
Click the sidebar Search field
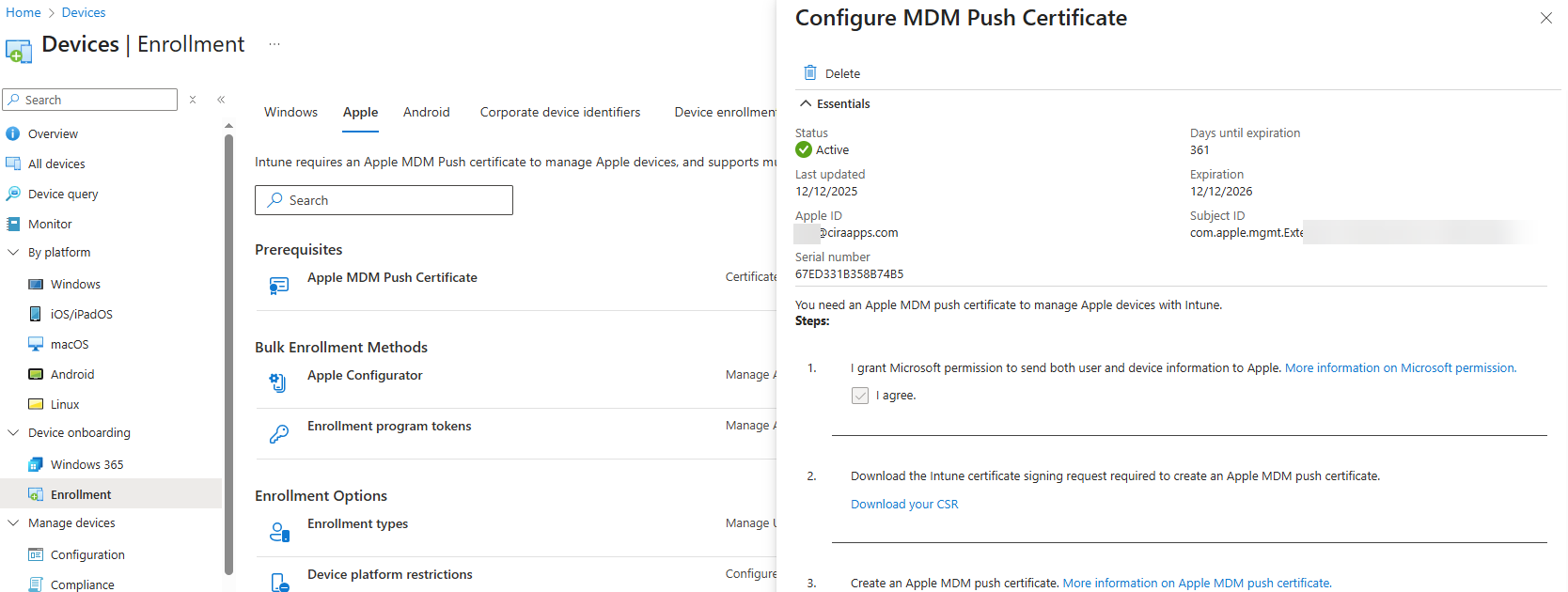(90, 100)
